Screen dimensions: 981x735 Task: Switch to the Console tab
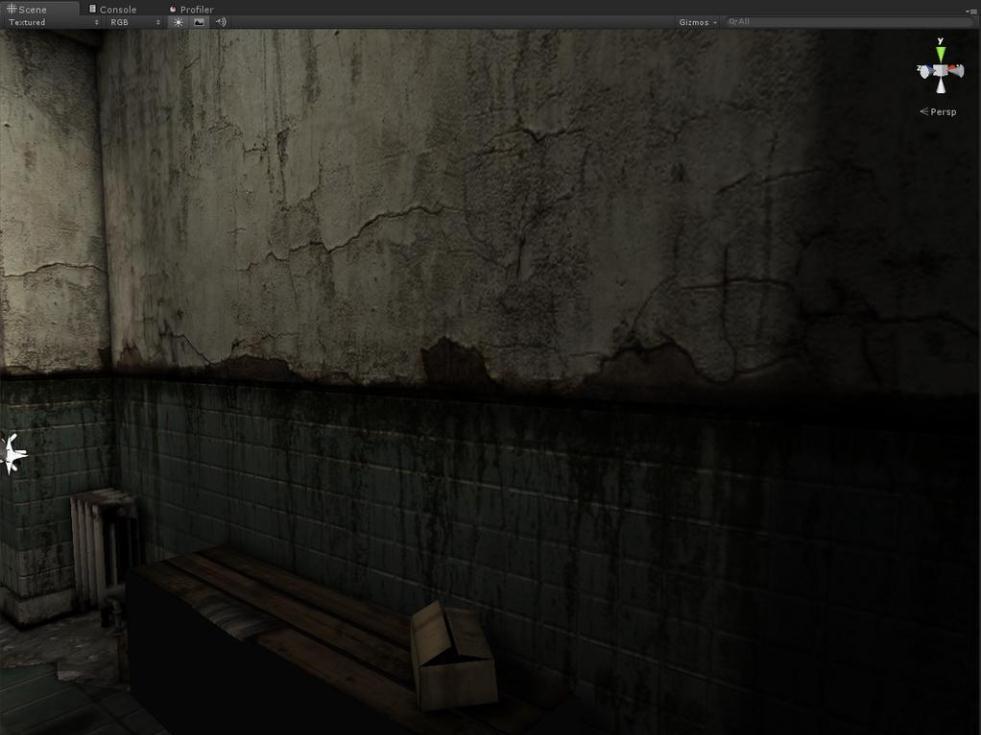click(113, 9)
